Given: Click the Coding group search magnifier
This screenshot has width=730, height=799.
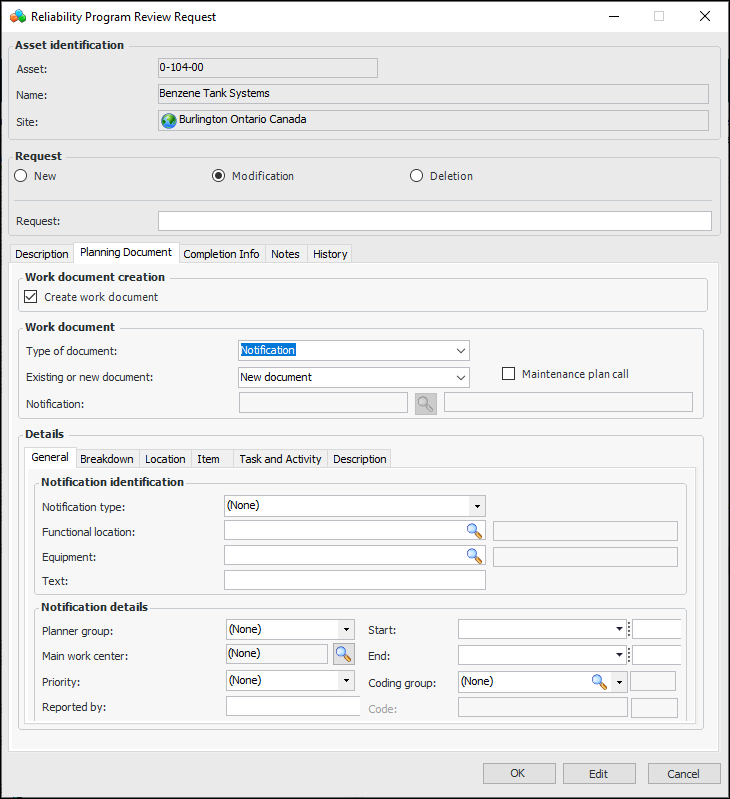Looking at the screenshot, I should pos(599,681).
